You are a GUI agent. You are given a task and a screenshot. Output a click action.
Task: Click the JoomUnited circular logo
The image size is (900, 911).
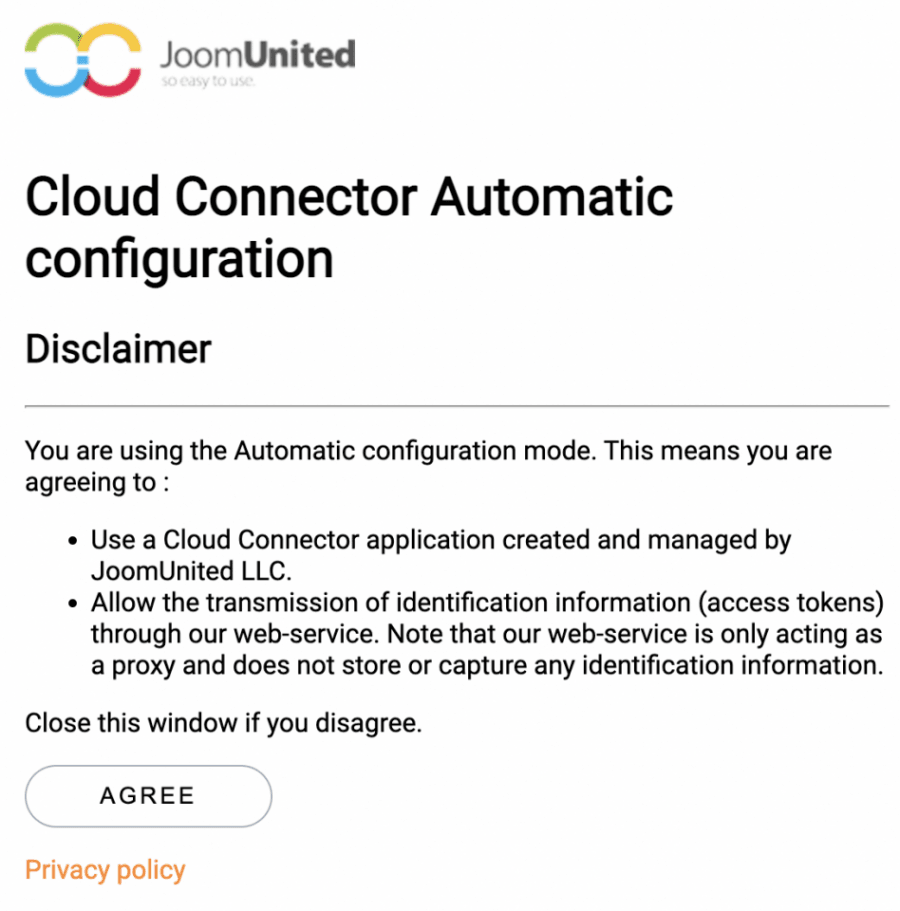pos(83,61)
